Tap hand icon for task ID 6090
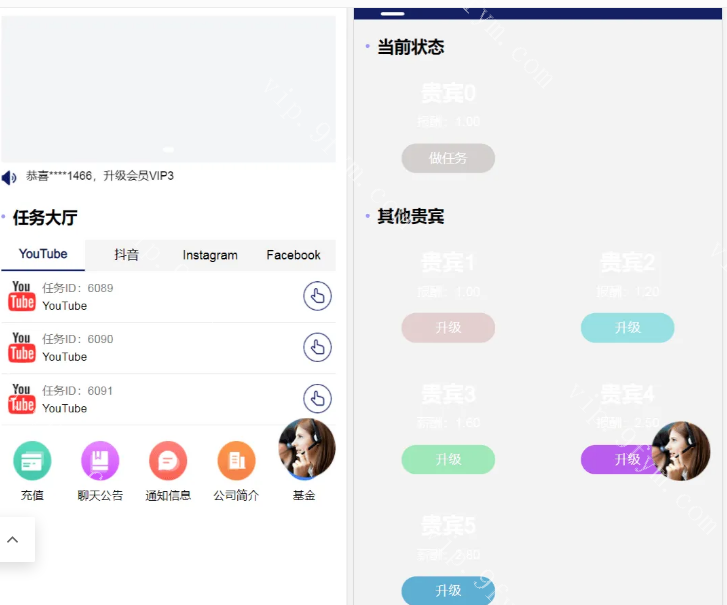 (x=317, y=347)
